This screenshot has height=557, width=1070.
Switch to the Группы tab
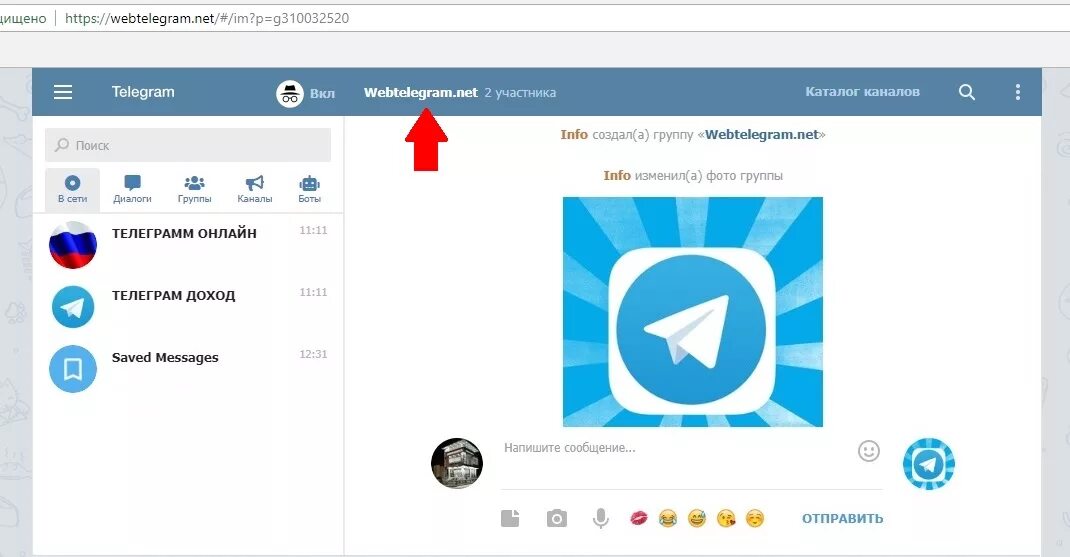pyautogui.click(x=194, y=189)
